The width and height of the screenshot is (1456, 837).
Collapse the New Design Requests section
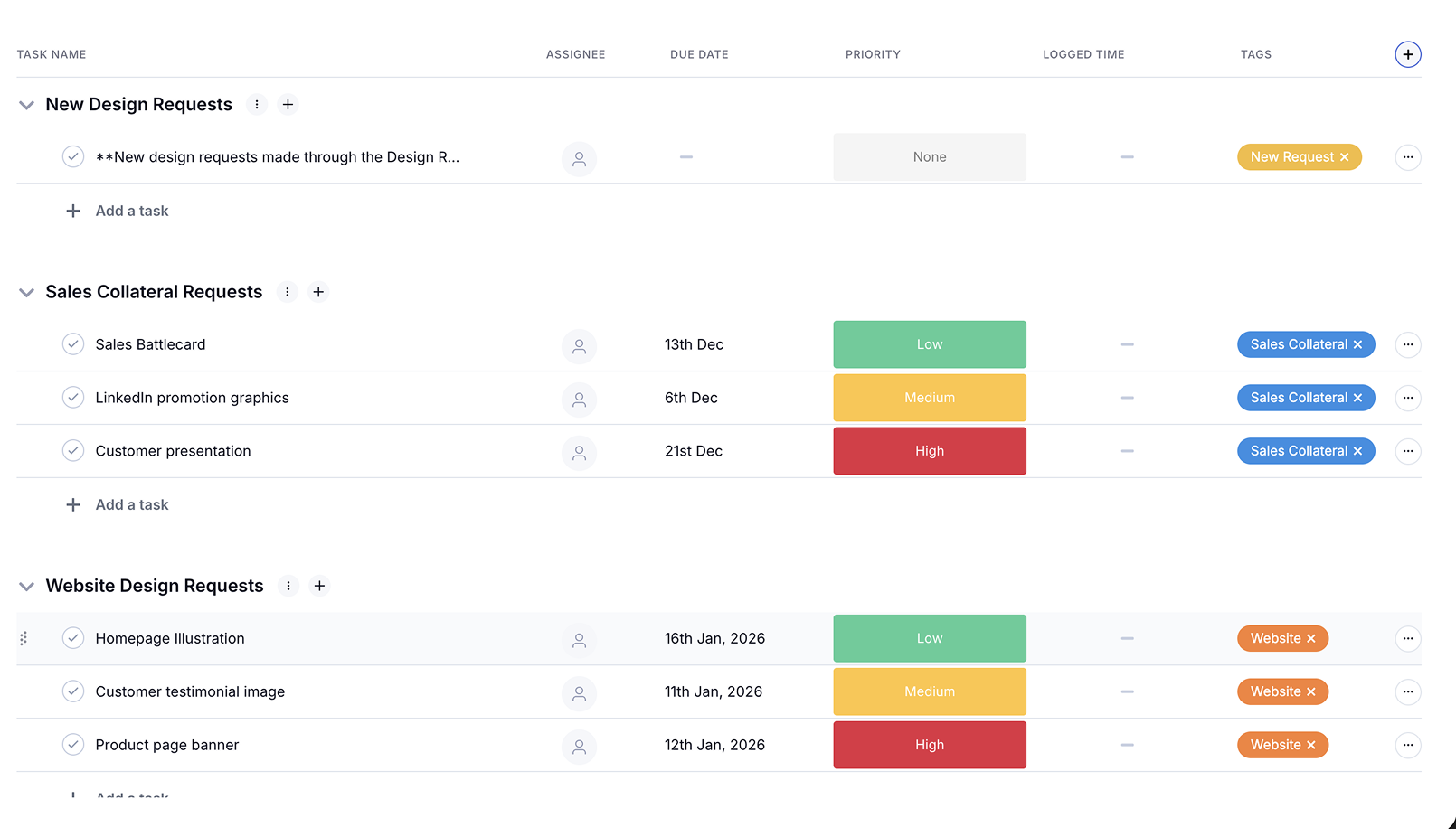[x=27, y=105]
